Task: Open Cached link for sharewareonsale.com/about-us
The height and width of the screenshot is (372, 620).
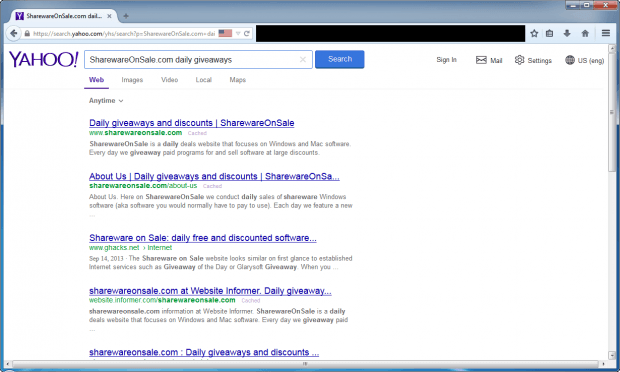Action: point(212,186)
